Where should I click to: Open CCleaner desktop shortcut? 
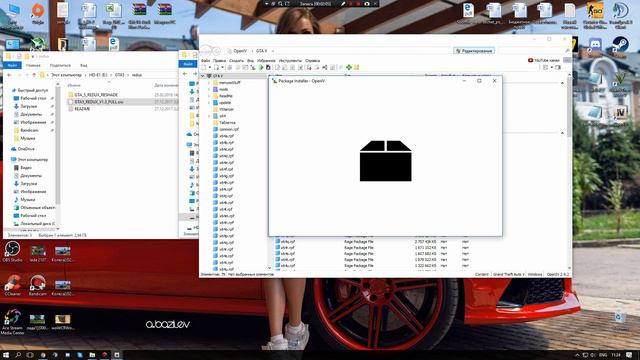point(12,285)
